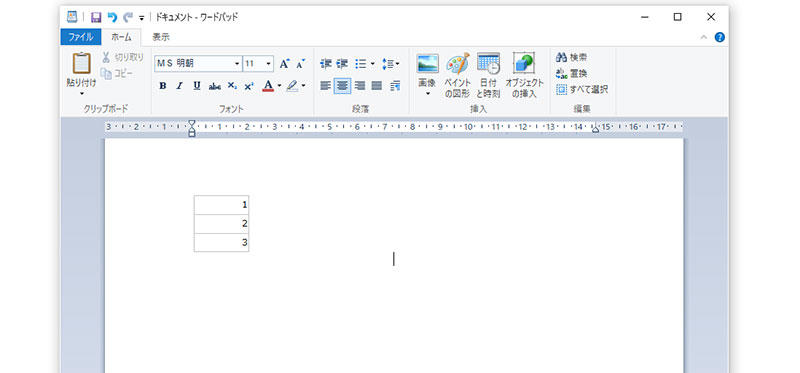
Task: Open the list style dropdown arrow
Action: [372, 64]
